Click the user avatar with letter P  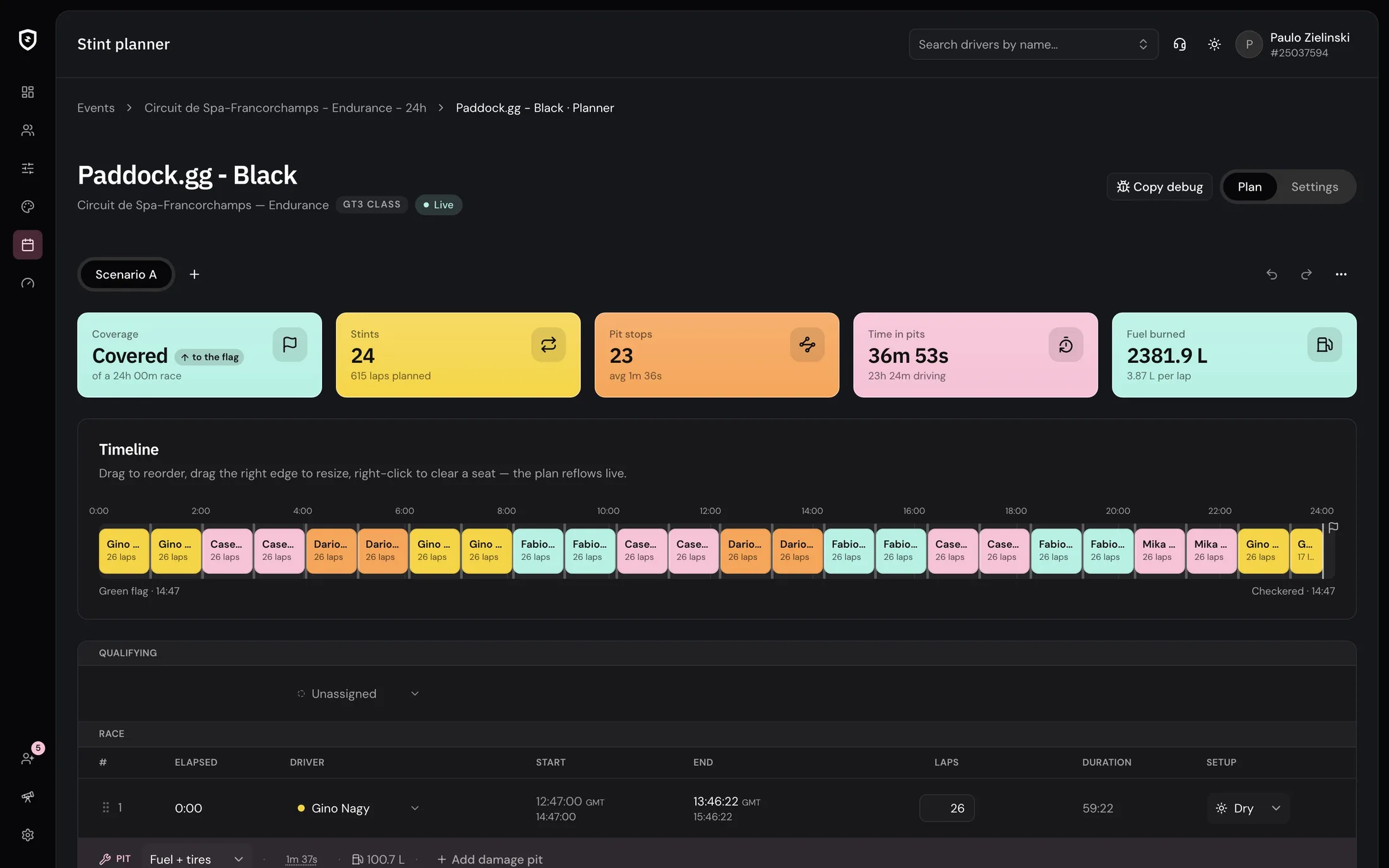tap(1249, 44)
